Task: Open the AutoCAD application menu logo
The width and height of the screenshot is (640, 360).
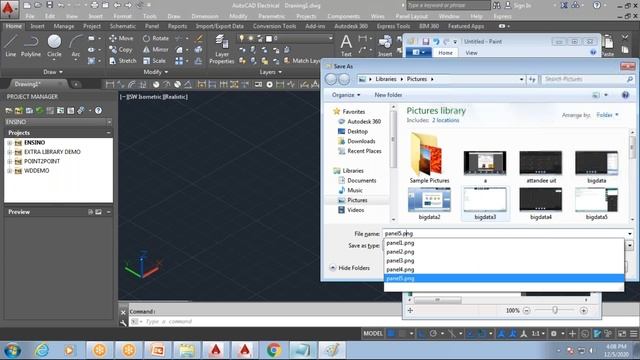Action: [9, 9]
